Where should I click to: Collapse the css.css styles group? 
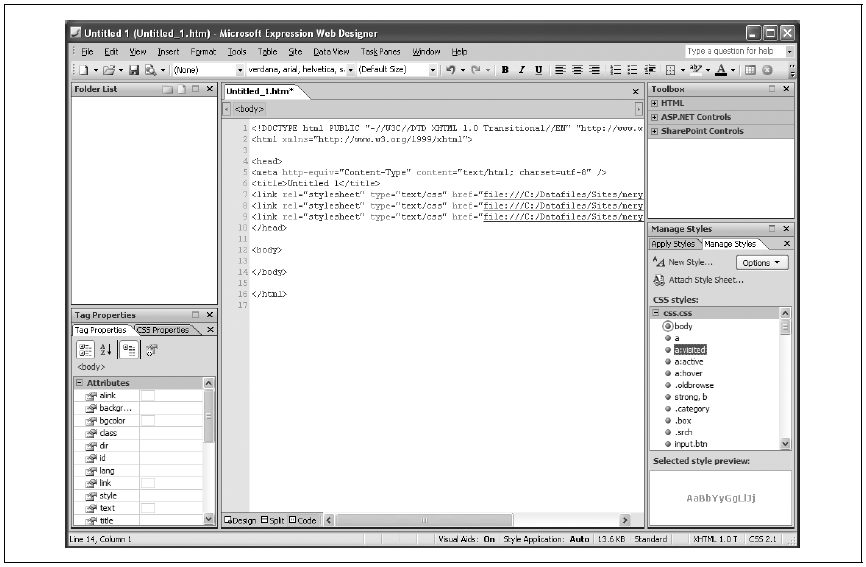pyautogui.click(x=656, y=313)
